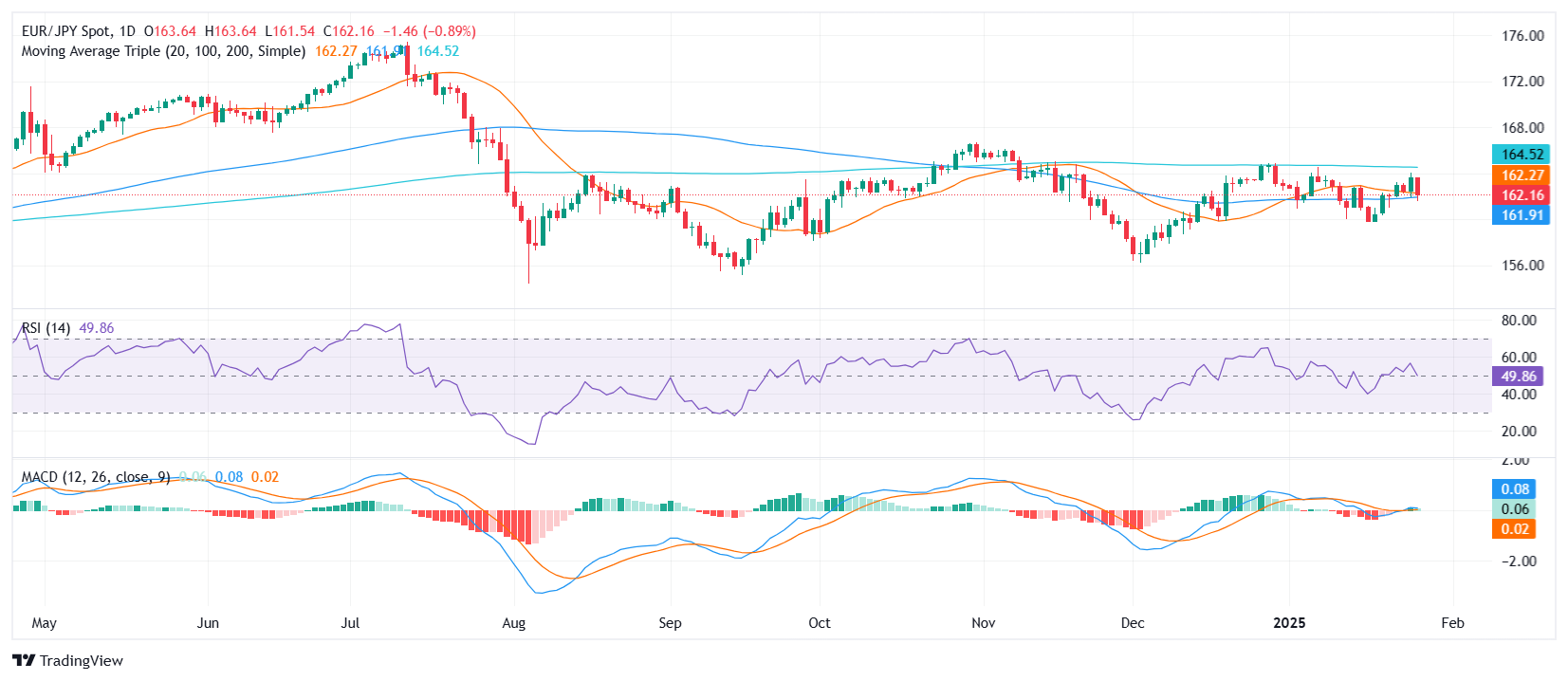Click the blue 0.08 MACD value tag
Viewport: 1568px width, 681px height.
point(1514,489)
